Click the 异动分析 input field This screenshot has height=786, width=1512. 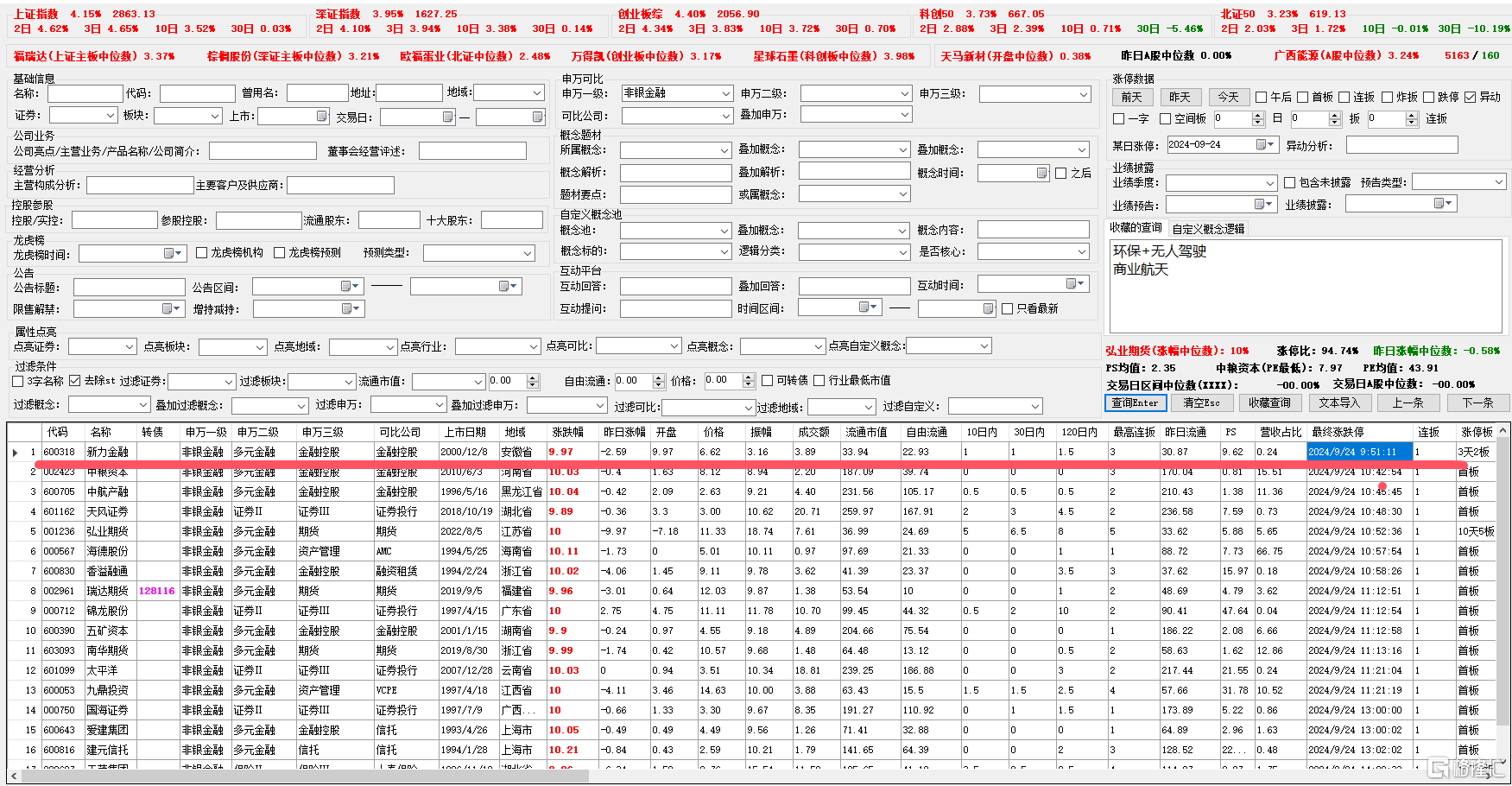pos(1401,145)
